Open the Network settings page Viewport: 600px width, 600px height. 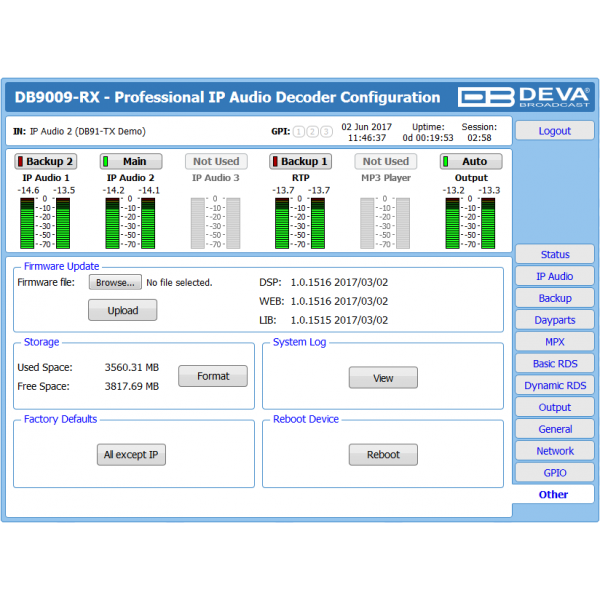point(554,450)
